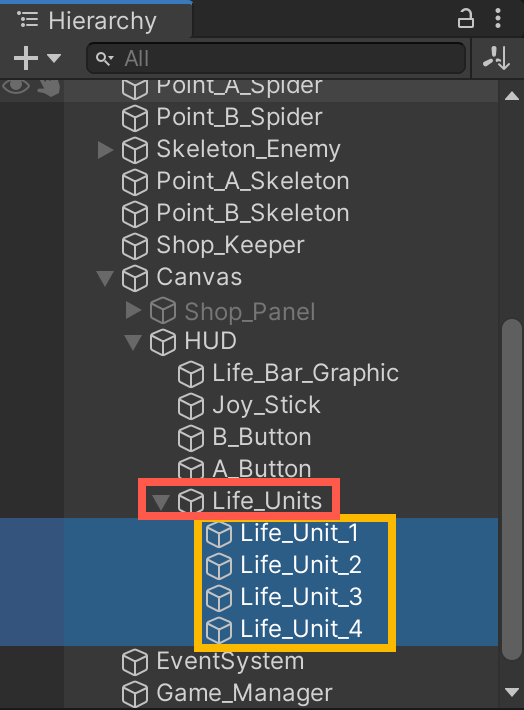
Task: Open the create dropdown arrow beside plus
Action: [54, 58]
